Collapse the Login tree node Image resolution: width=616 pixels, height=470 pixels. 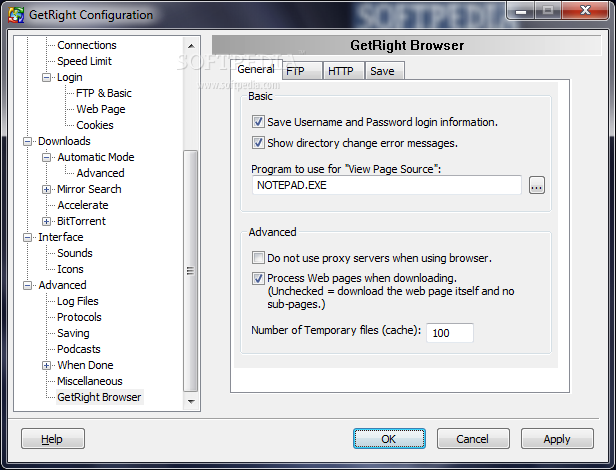46,77
